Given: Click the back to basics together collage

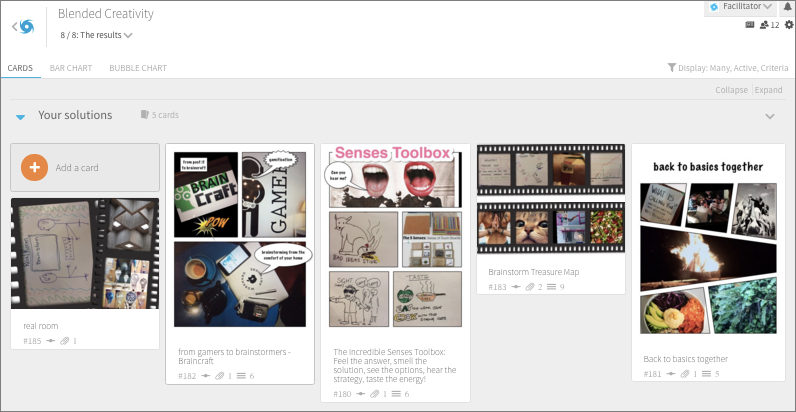Looking at the screenshot, I should [708, 246].
